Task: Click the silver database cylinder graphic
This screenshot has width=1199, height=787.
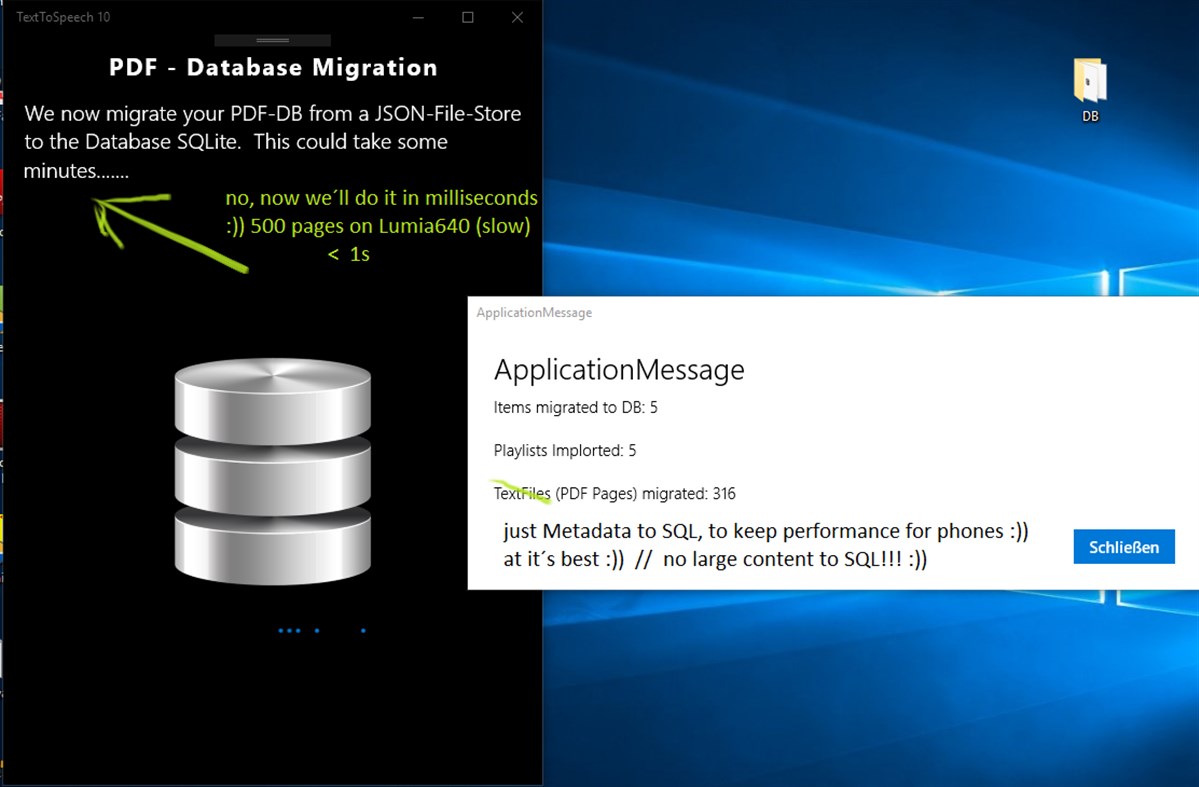Action: (272, 470)
